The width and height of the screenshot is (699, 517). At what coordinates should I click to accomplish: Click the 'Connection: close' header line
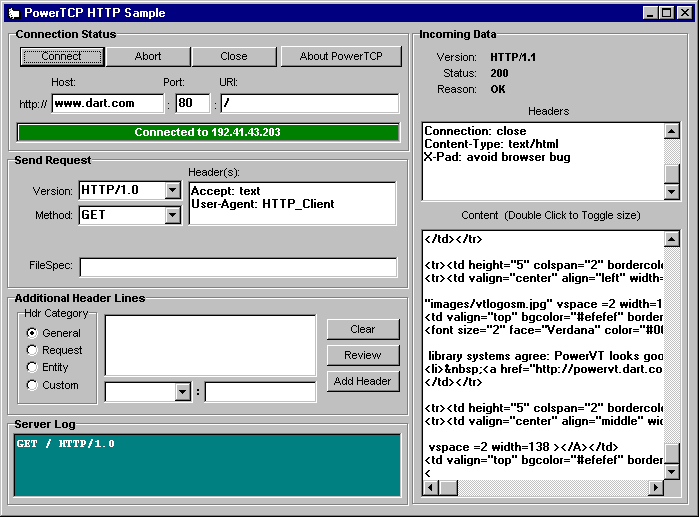coord(475,131)
